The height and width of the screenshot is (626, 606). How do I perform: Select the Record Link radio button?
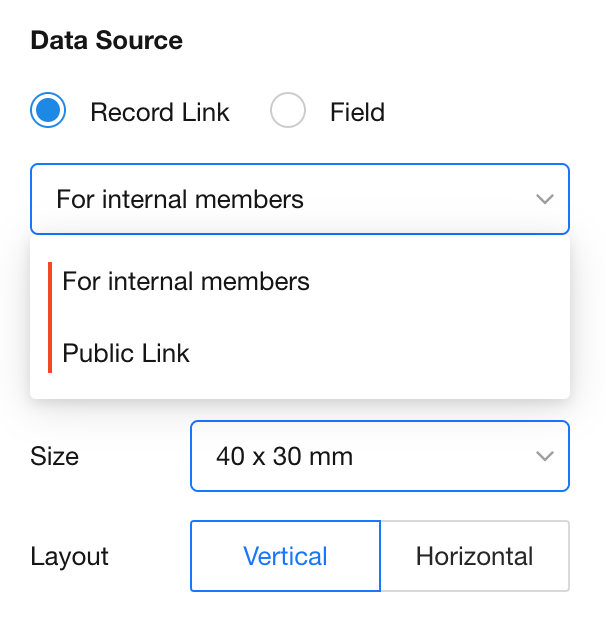48,111
